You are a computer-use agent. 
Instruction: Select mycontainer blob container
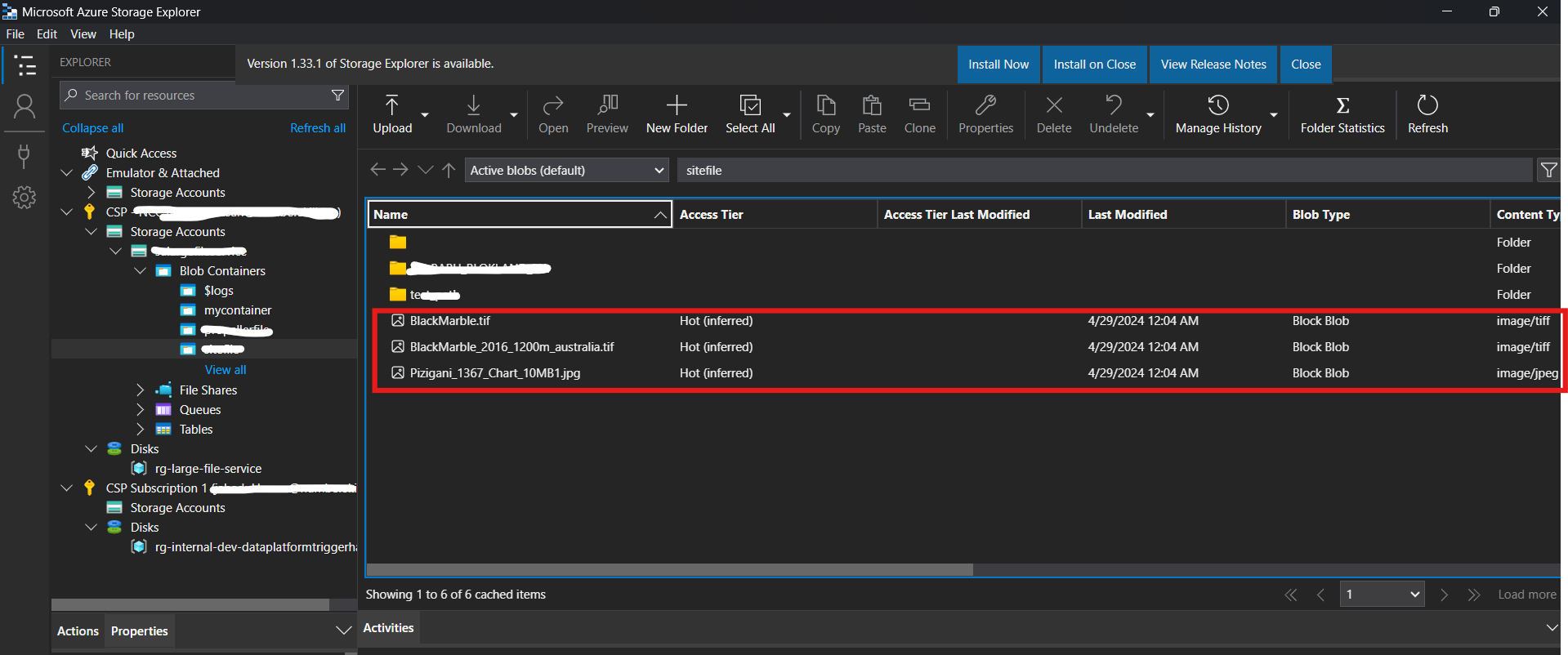click(x=238, y=310)
